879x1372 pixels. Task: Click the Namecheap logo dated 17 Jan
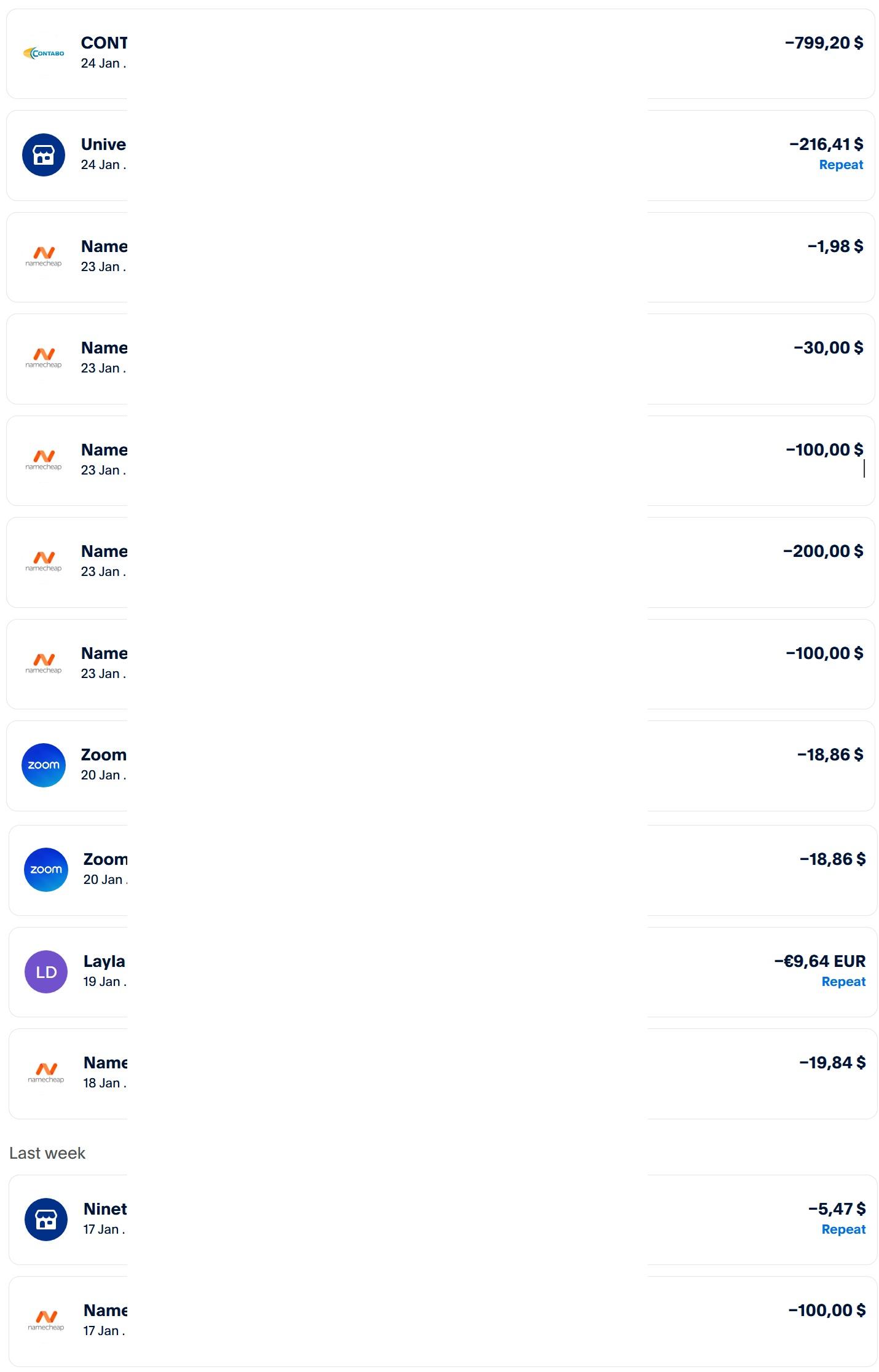tap(46, 1320)
